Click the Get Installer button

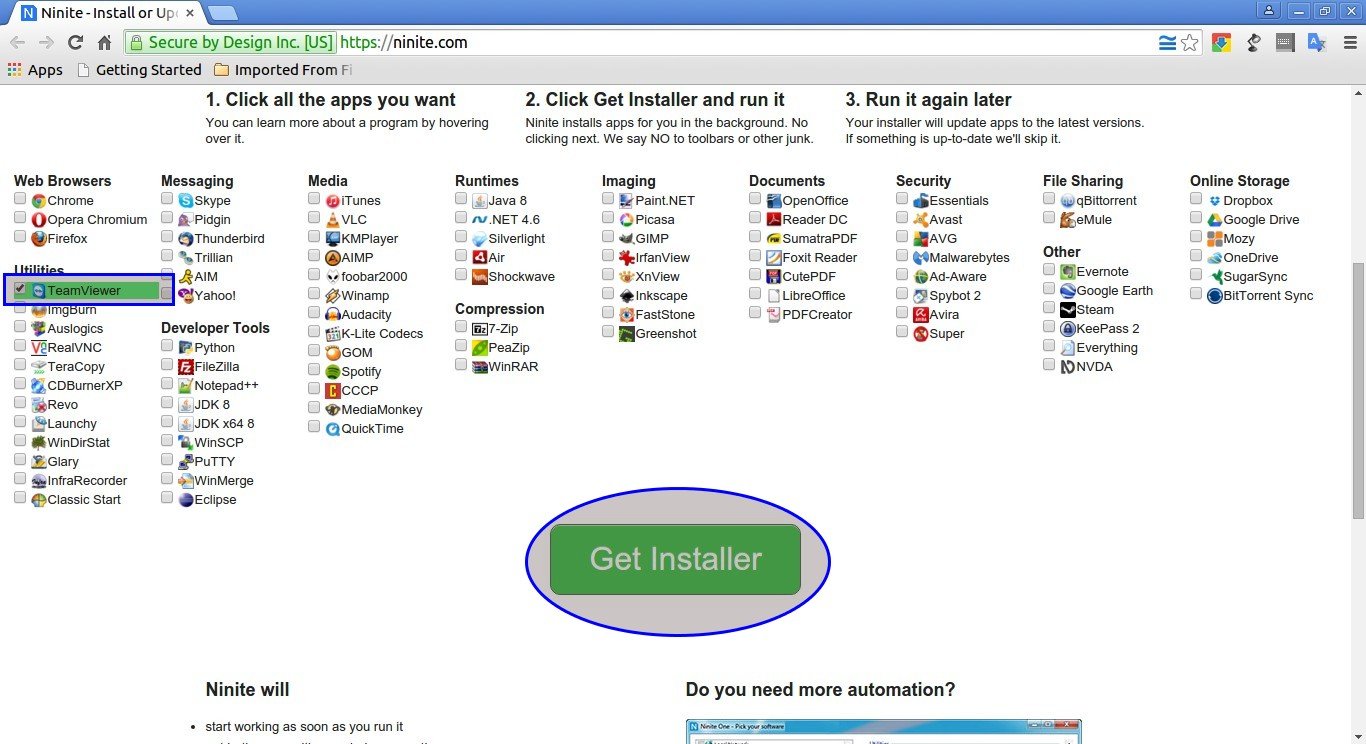675,559
